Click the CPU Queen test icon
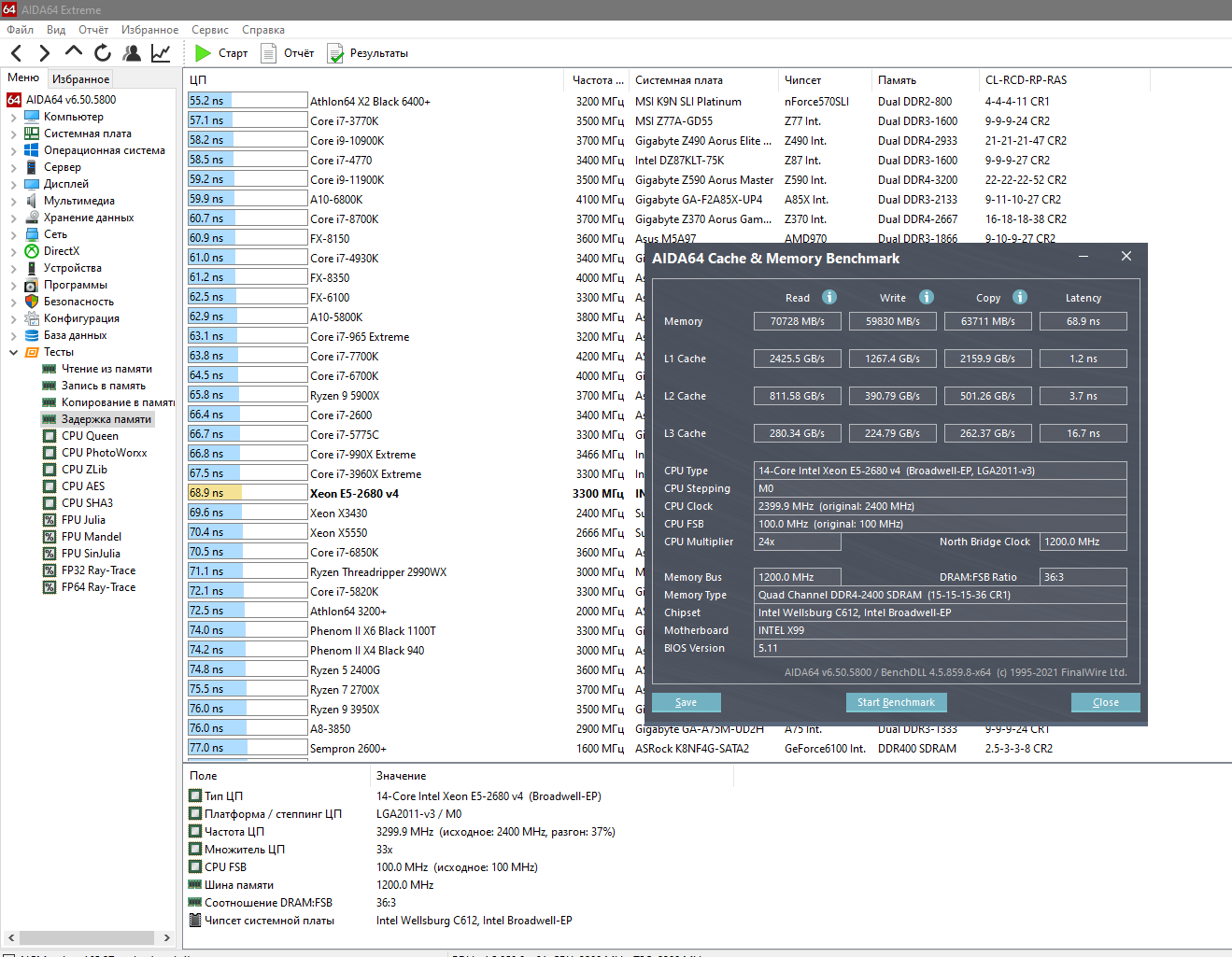Screen dimensions: 1232x957 pyautogui.click(x=50, y=436)
